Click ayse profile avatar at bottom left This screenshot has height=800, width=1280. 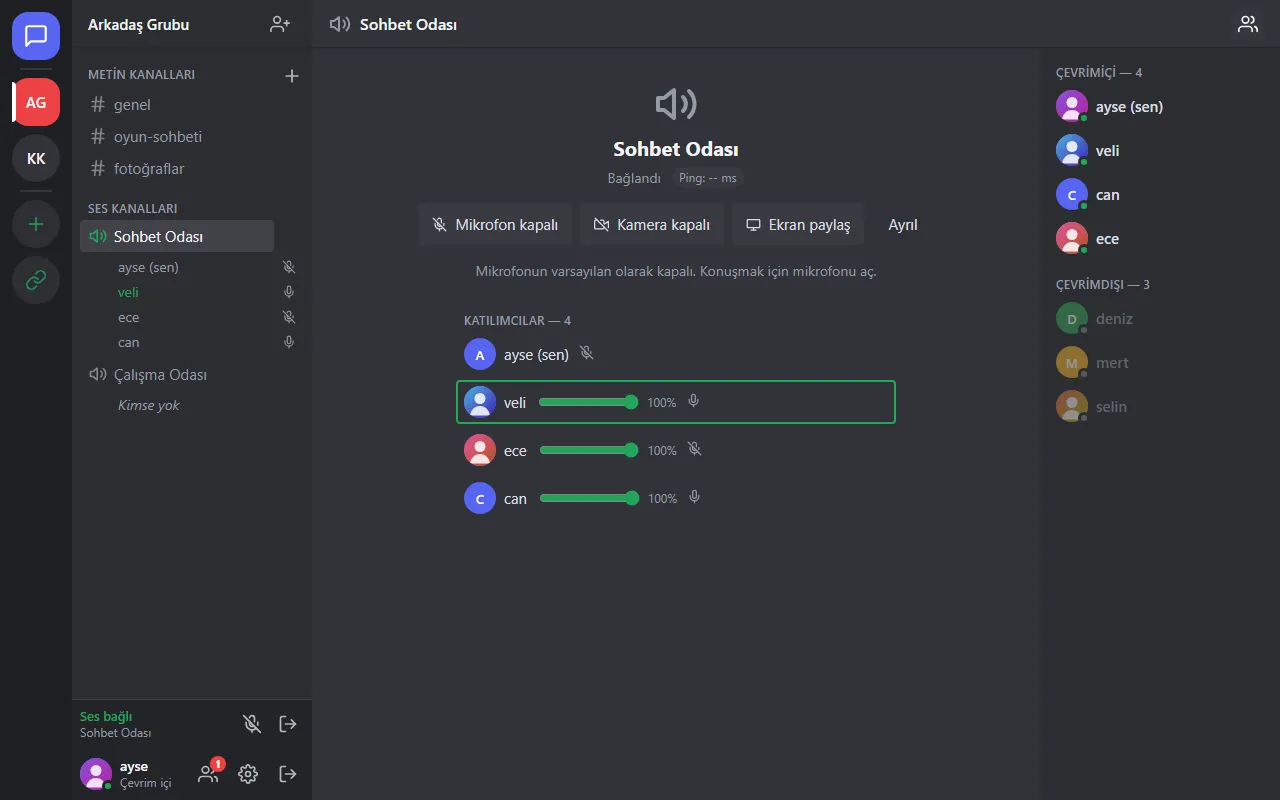click(96, 773)
